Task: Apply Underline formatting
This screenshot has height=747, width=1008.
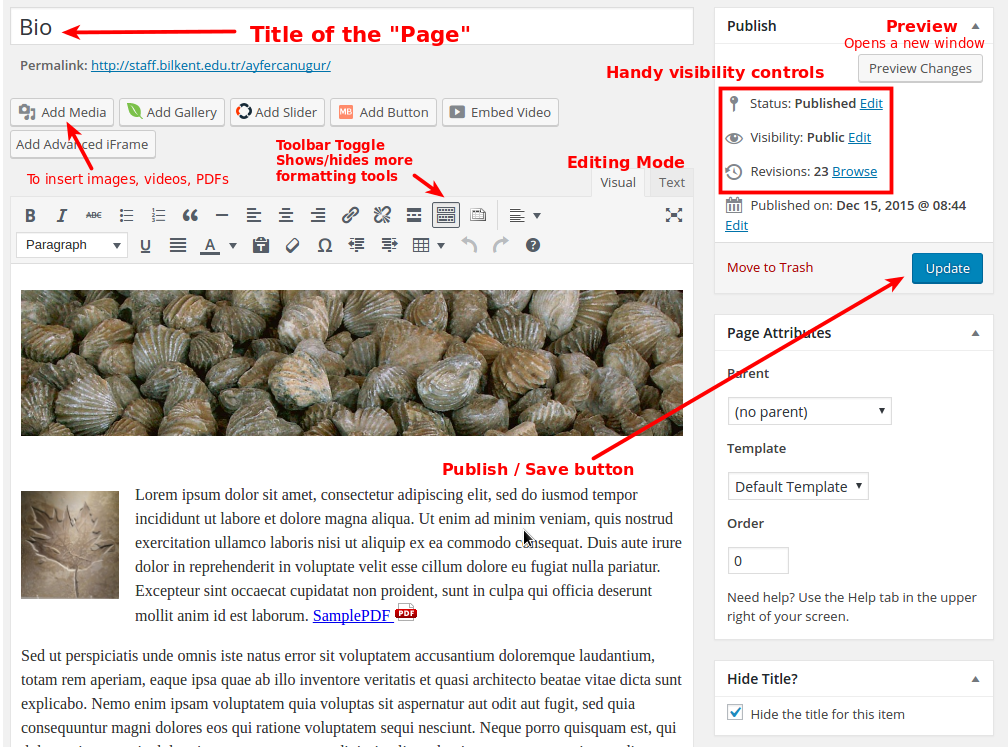Action: click(x=145, y=245)
